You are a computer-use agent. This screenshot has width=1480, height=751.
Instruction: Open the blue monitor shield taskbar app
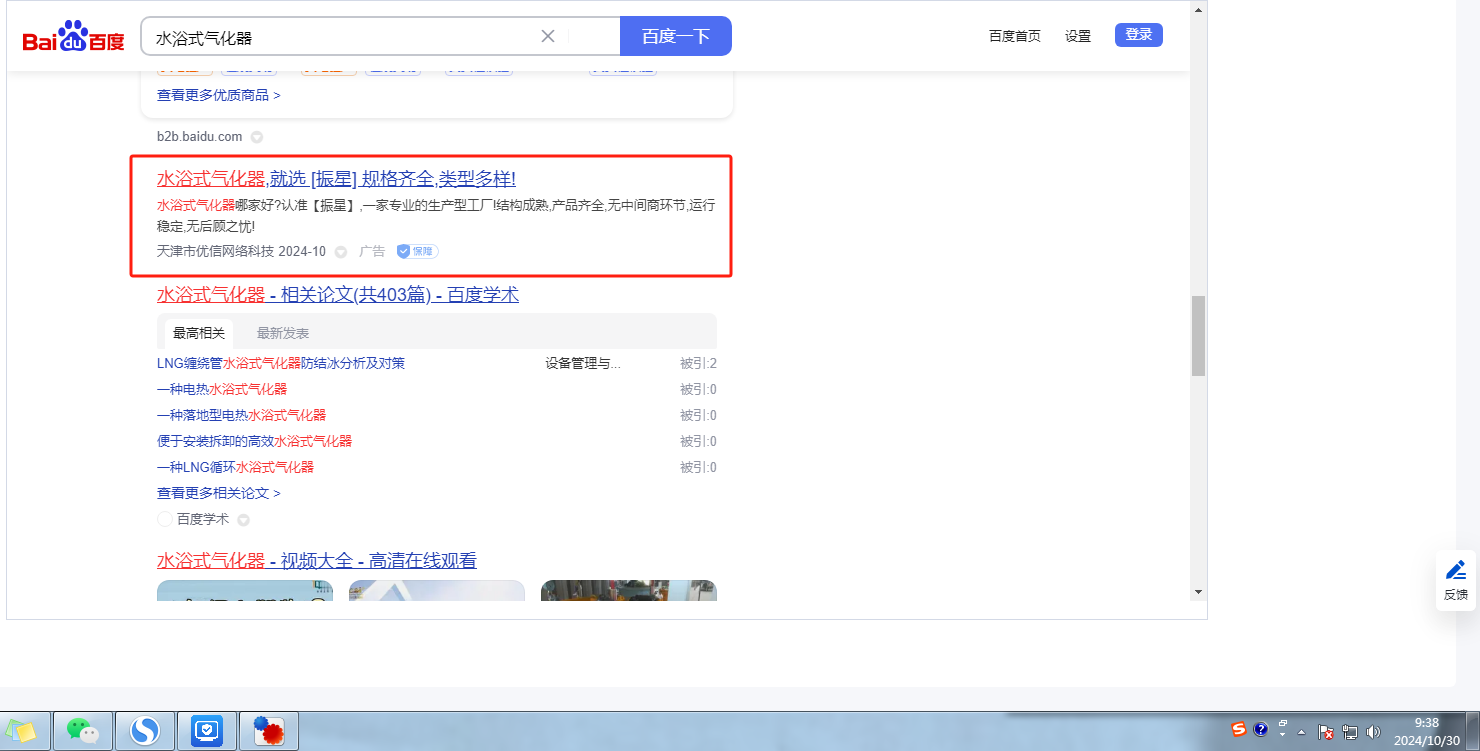click(x=206, y=732)
